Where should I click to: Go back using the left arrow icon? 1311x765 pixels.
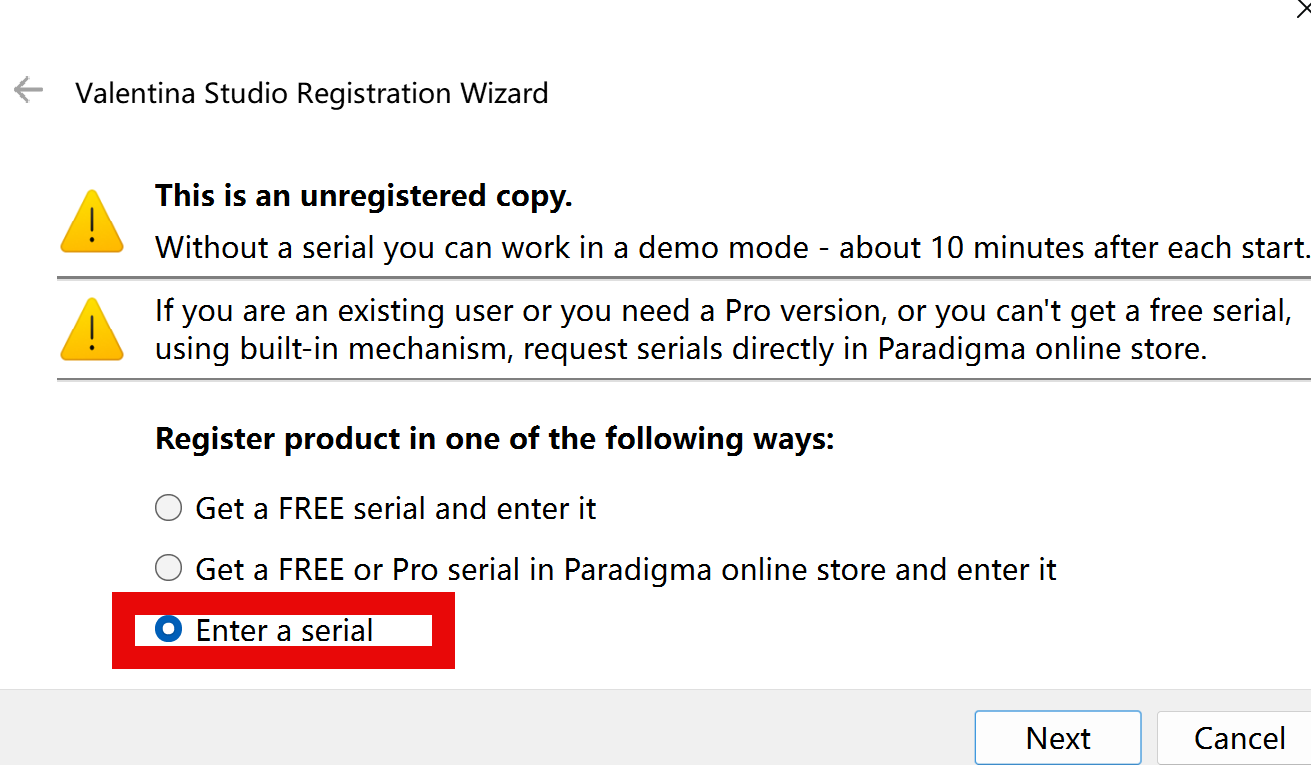(x=28, y=91)
